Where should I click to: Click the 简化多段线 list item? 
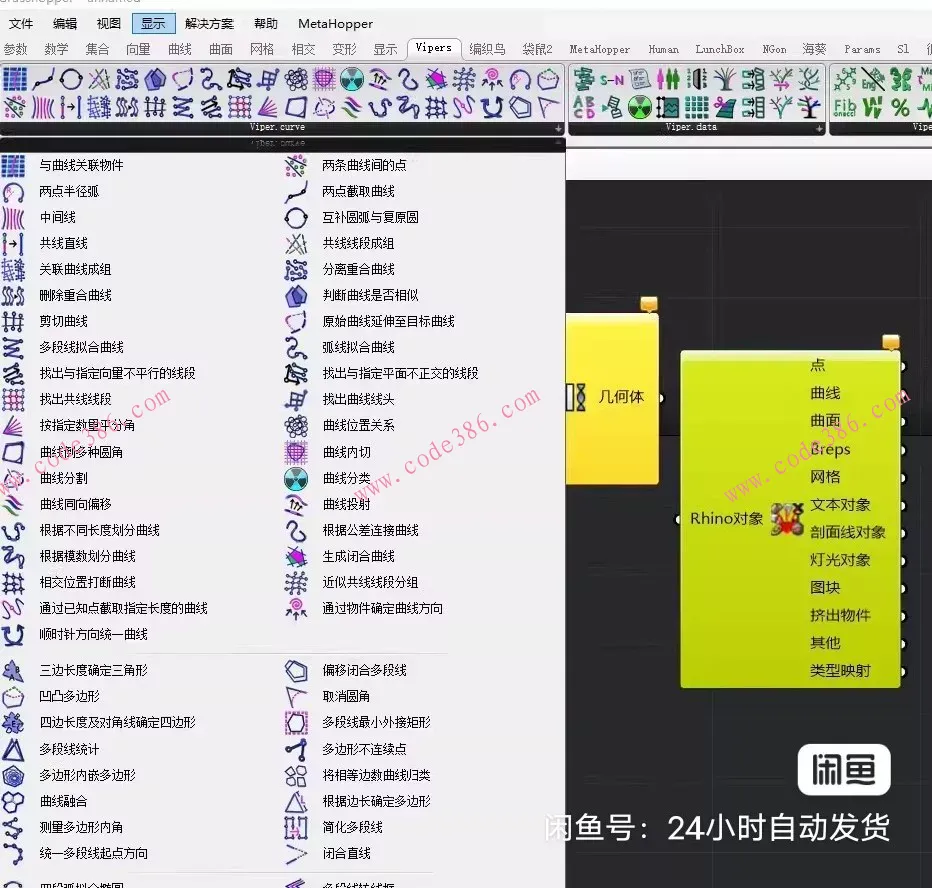click(351, 827)
